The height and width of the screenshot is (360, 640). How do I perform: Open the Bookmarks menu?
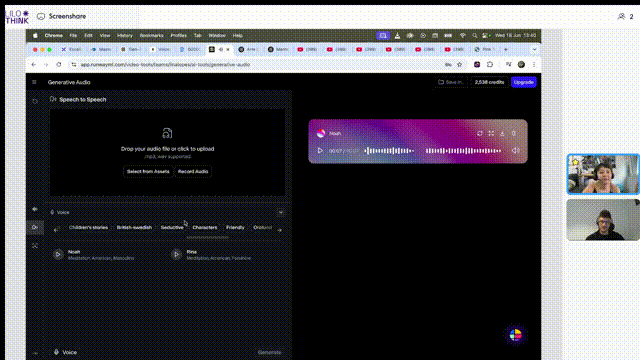[151, 36]
